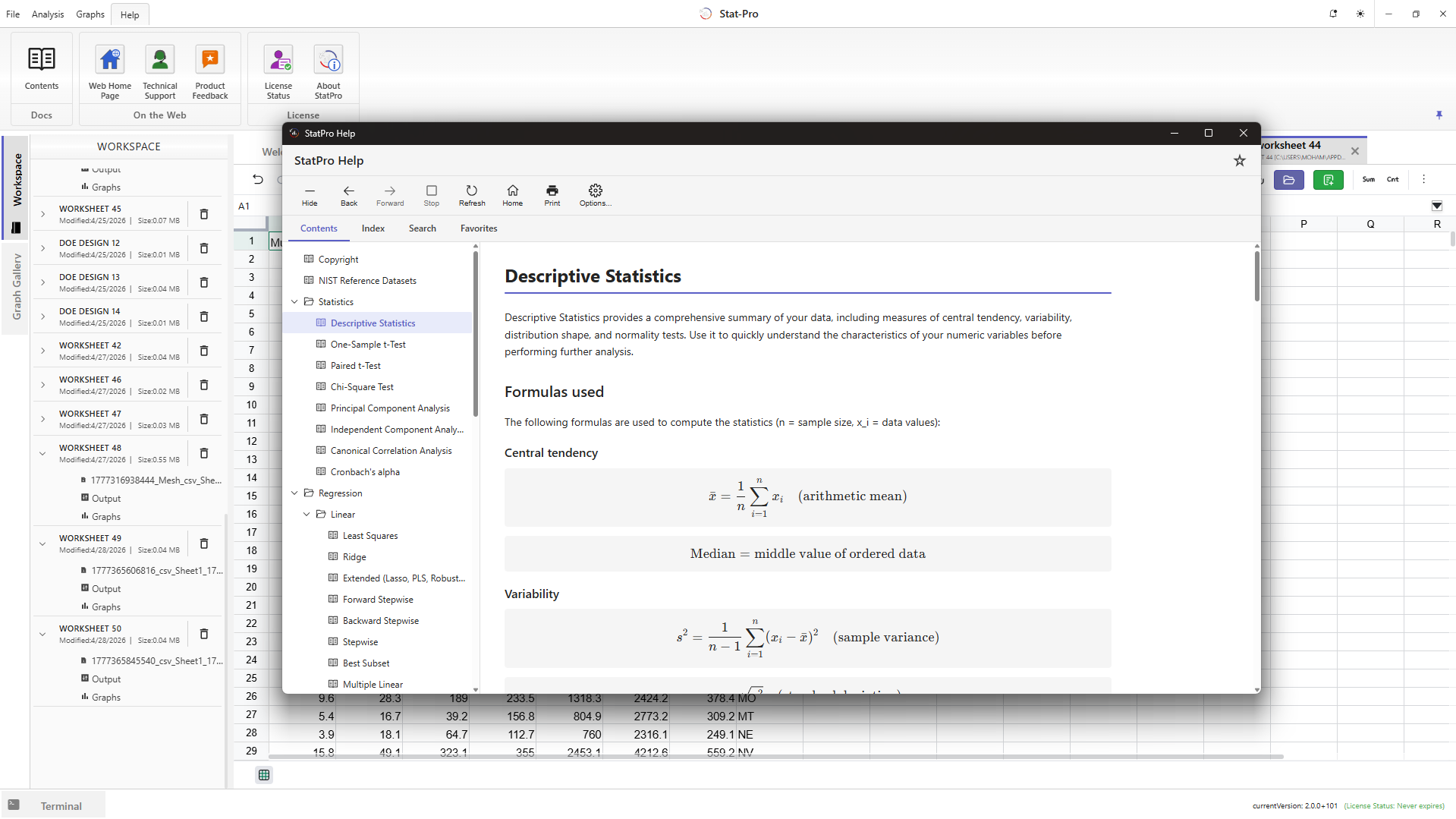Viewport: 1456px width, 819px height.
Task: Click the Cnt button
Action: point(1393,180)
